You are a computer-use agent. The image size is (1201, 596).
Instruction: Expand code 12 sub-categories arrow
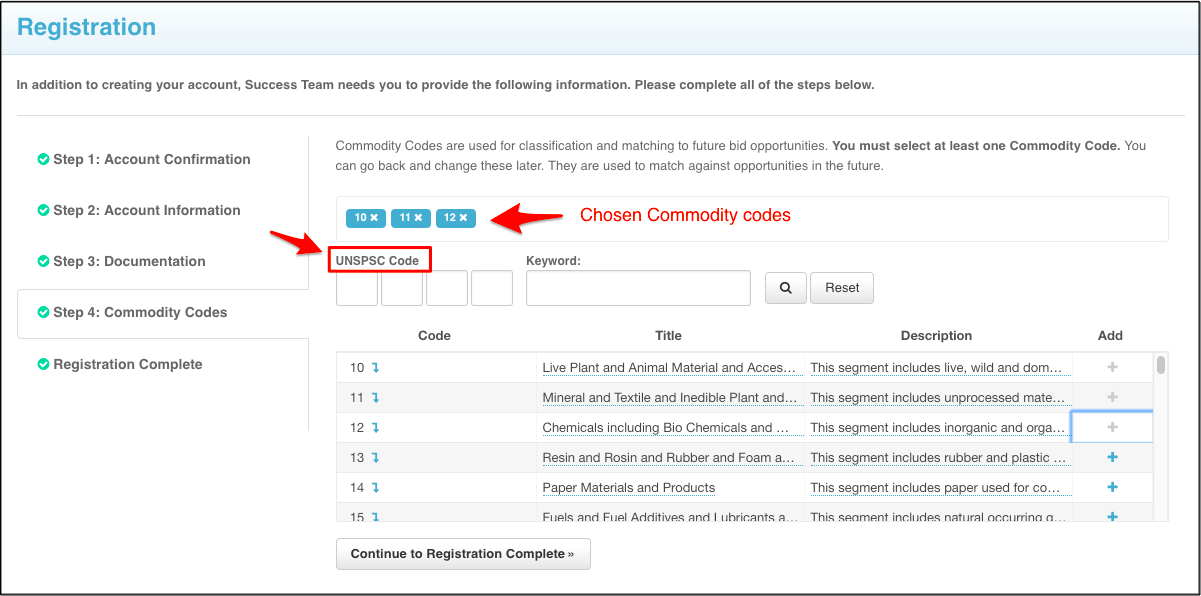[376, 428]
